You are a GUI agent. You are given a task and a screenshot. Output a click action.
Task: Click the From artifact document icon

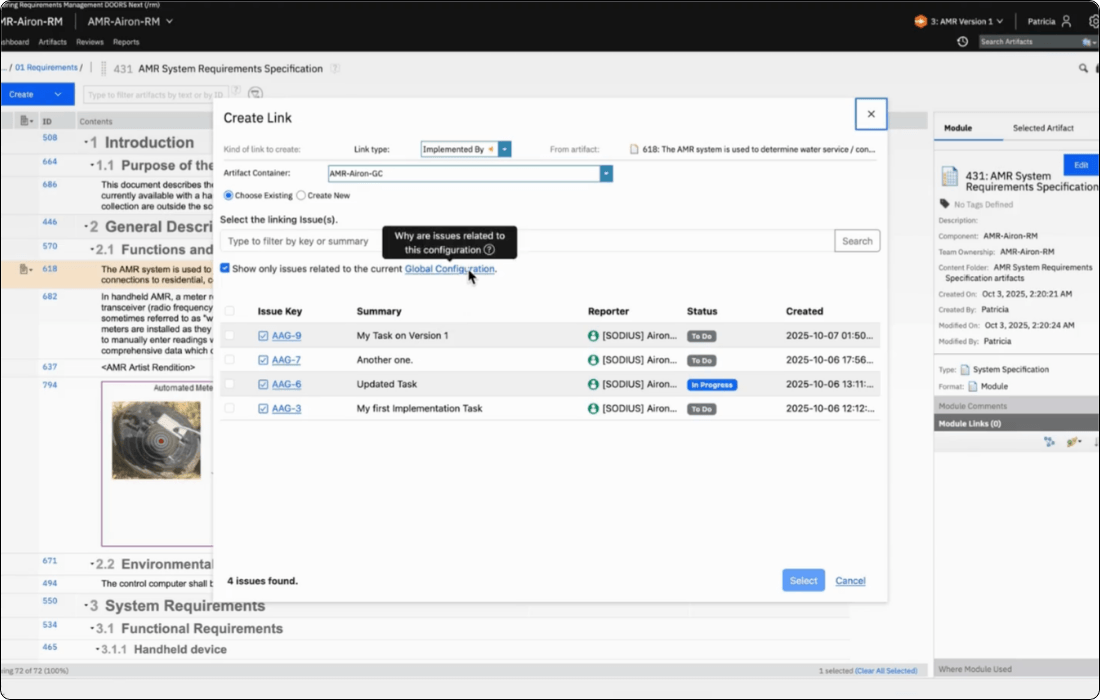[x=634, y=149]
